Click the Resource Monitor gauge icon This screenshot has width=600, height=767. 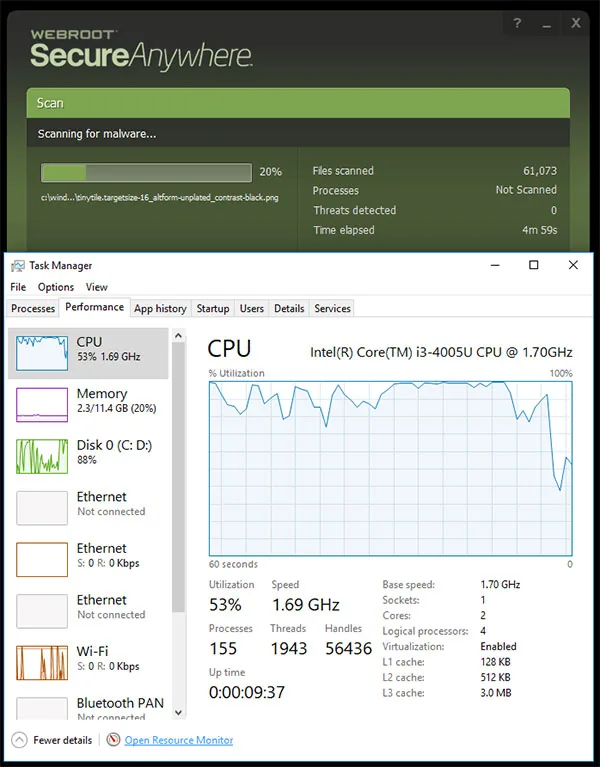113,739
